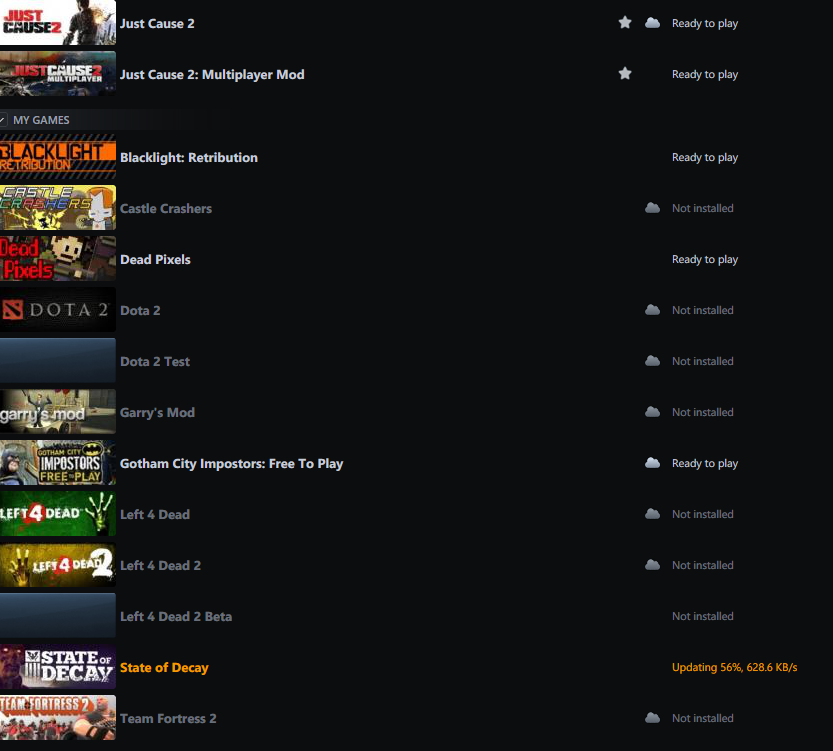Click favorite star for Just Cause 2: Multiplayer Mod
The image size is (833, 751).
coord(625,73)
